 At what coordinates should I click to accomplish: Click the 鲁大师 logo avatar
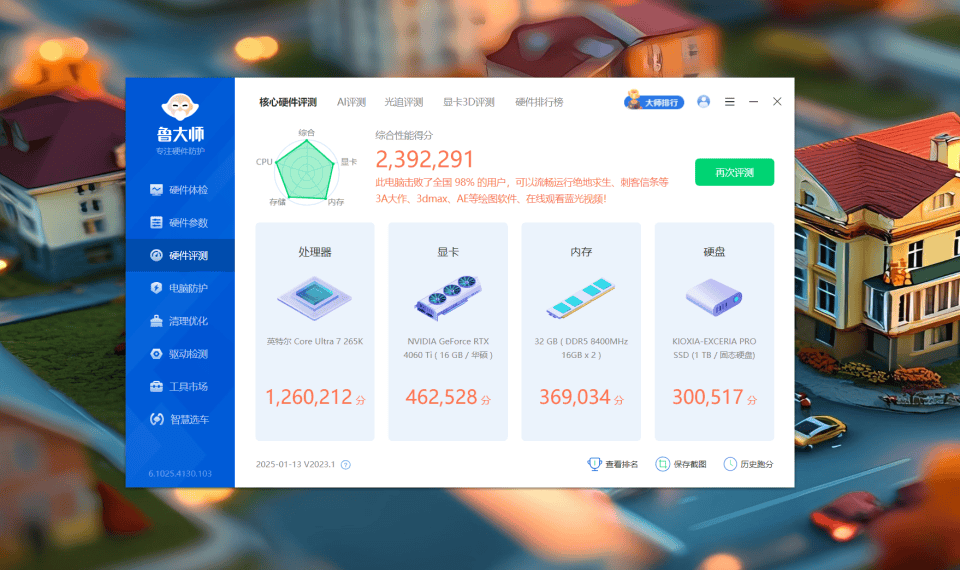180,106
